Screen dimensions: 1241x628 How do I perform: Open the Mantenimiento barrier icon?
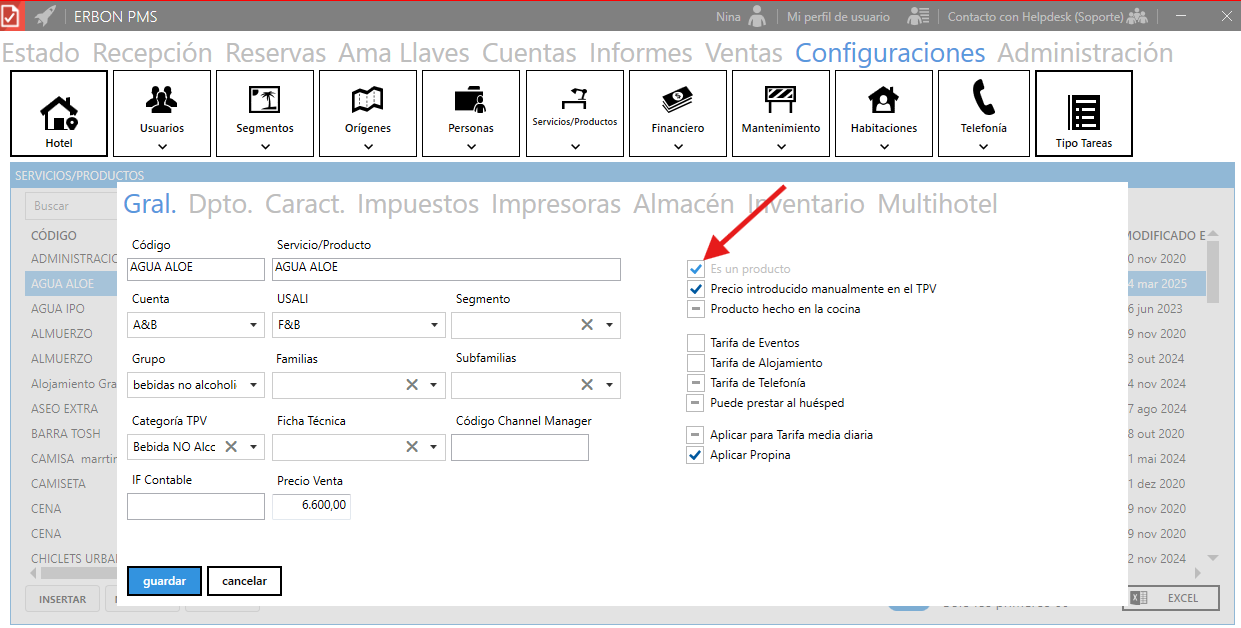[x=780, y=100]
